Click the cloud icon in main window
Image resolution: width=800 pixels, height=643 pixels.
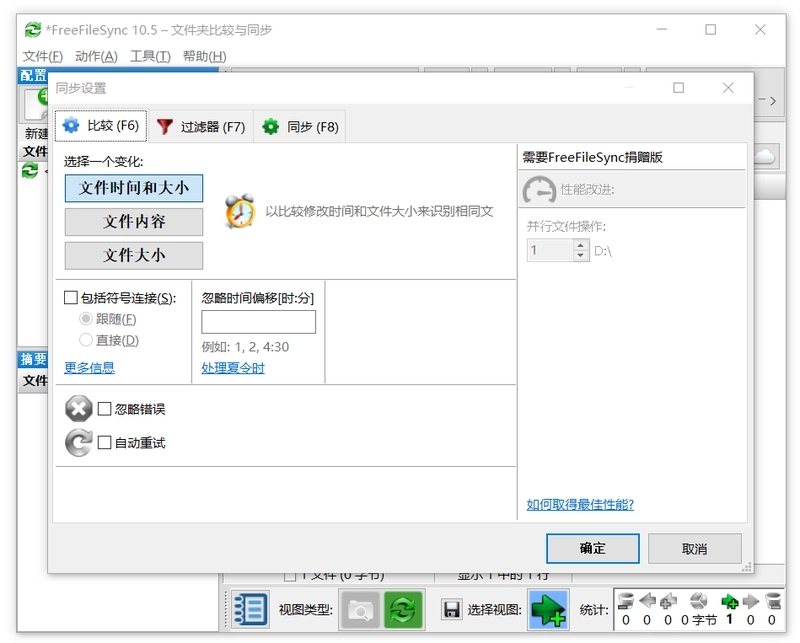point(764,157)
